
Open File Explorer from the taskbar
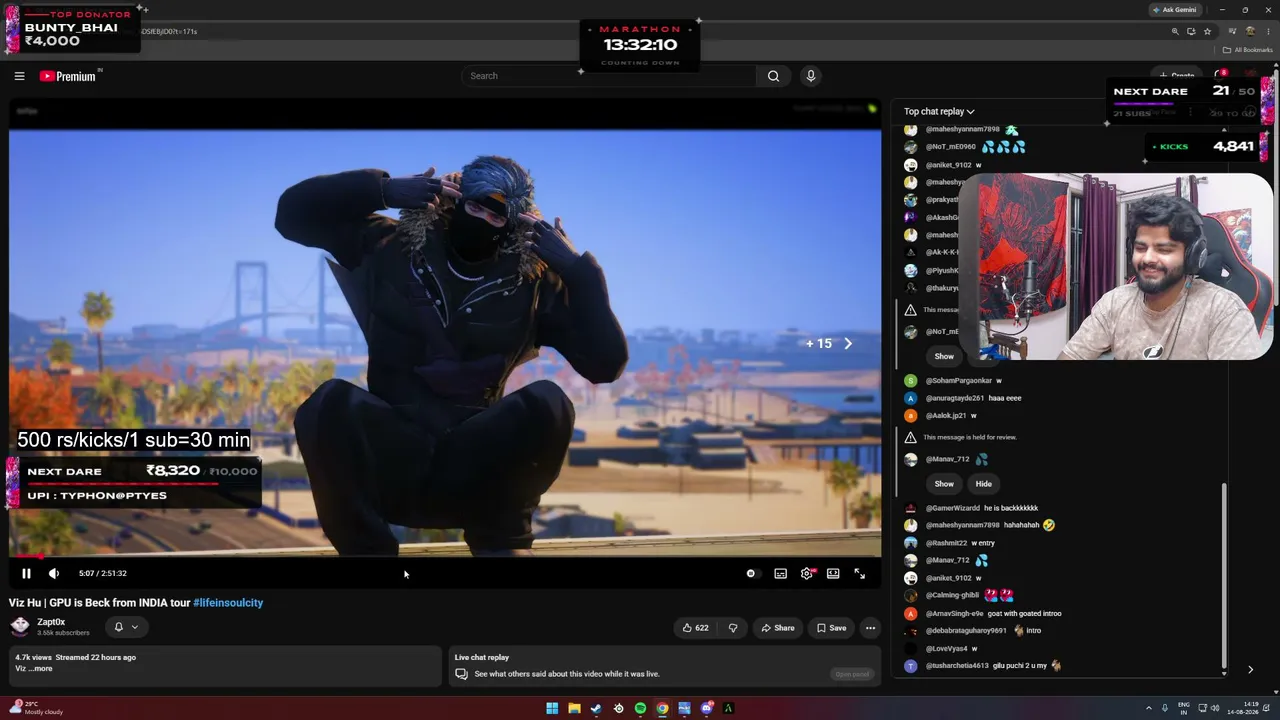pyautogui.click(x=574, y=709)
